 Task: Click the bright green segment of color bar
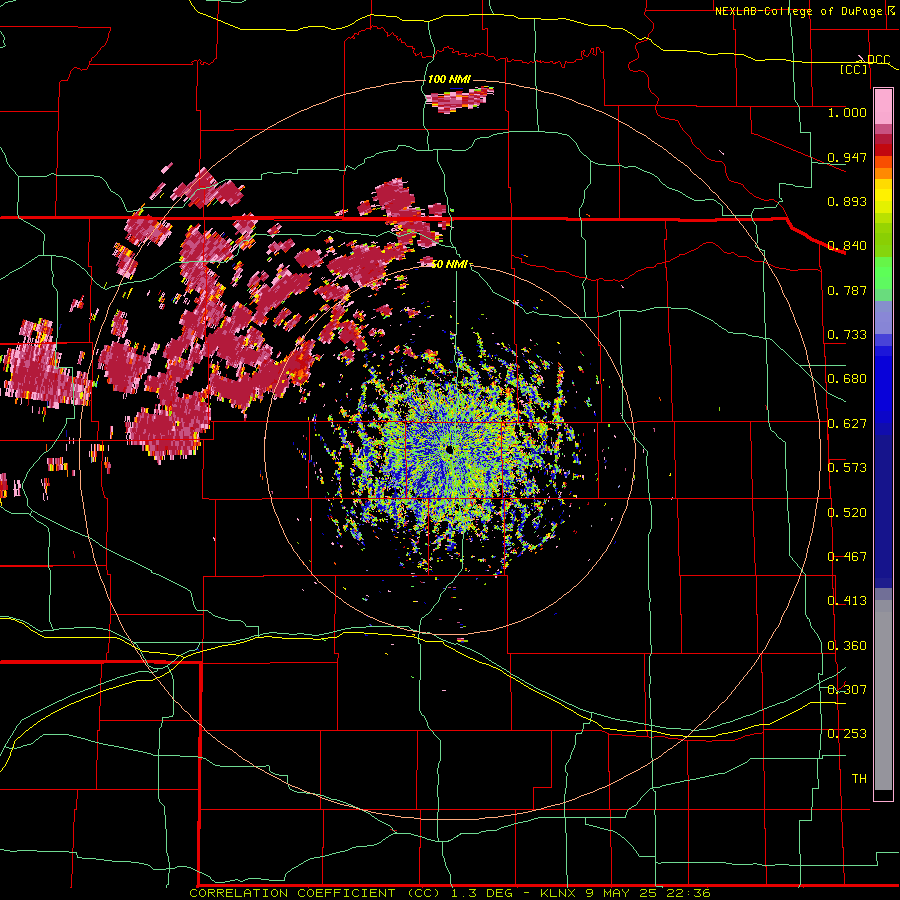(x=883, y=273)
